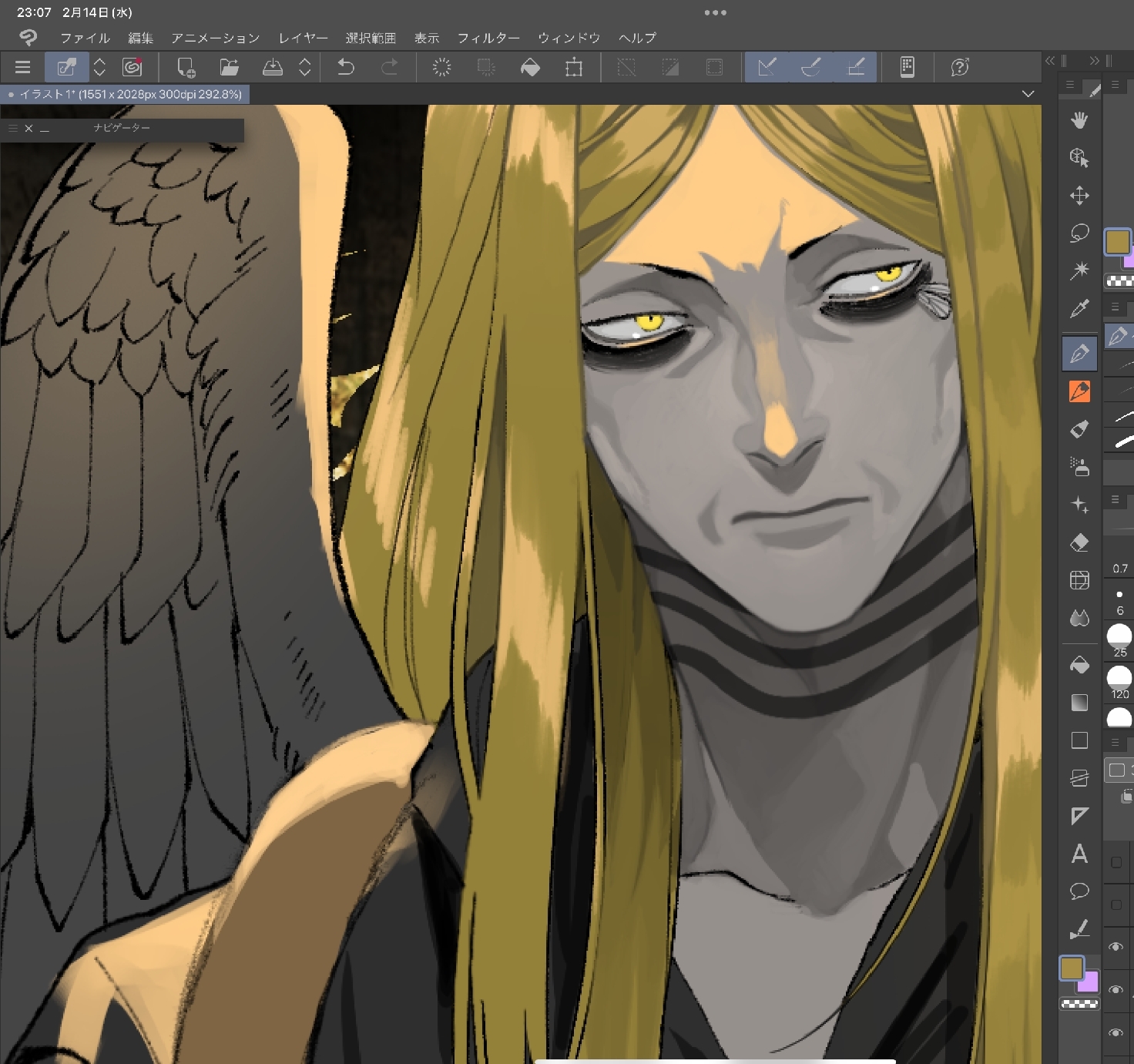The width and height of the screenshot is (1134, 1064).
Task: Show the hidden layer using its empty visibility box
Action: pos(1116,863)
